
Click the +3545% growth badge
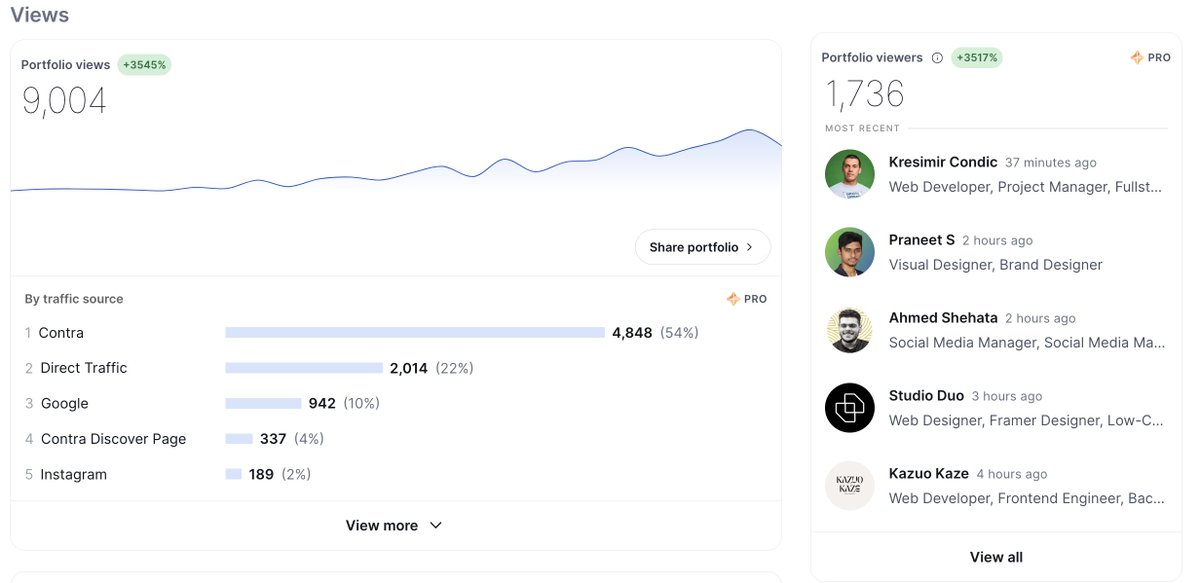point(145,65)
